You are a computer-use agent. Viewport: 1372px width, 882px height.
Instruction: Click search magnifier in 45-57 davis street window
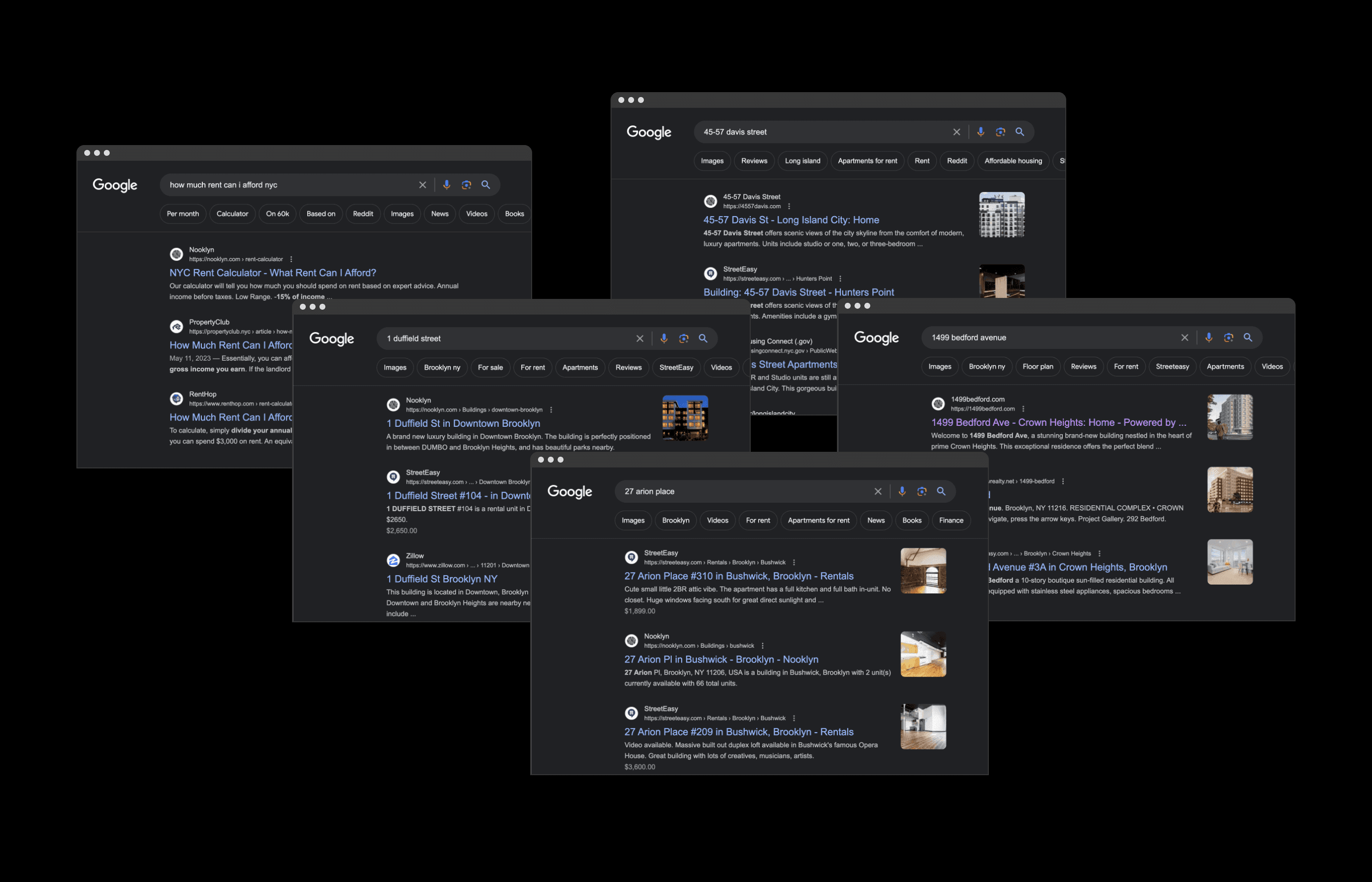[x=1020, y=132]
